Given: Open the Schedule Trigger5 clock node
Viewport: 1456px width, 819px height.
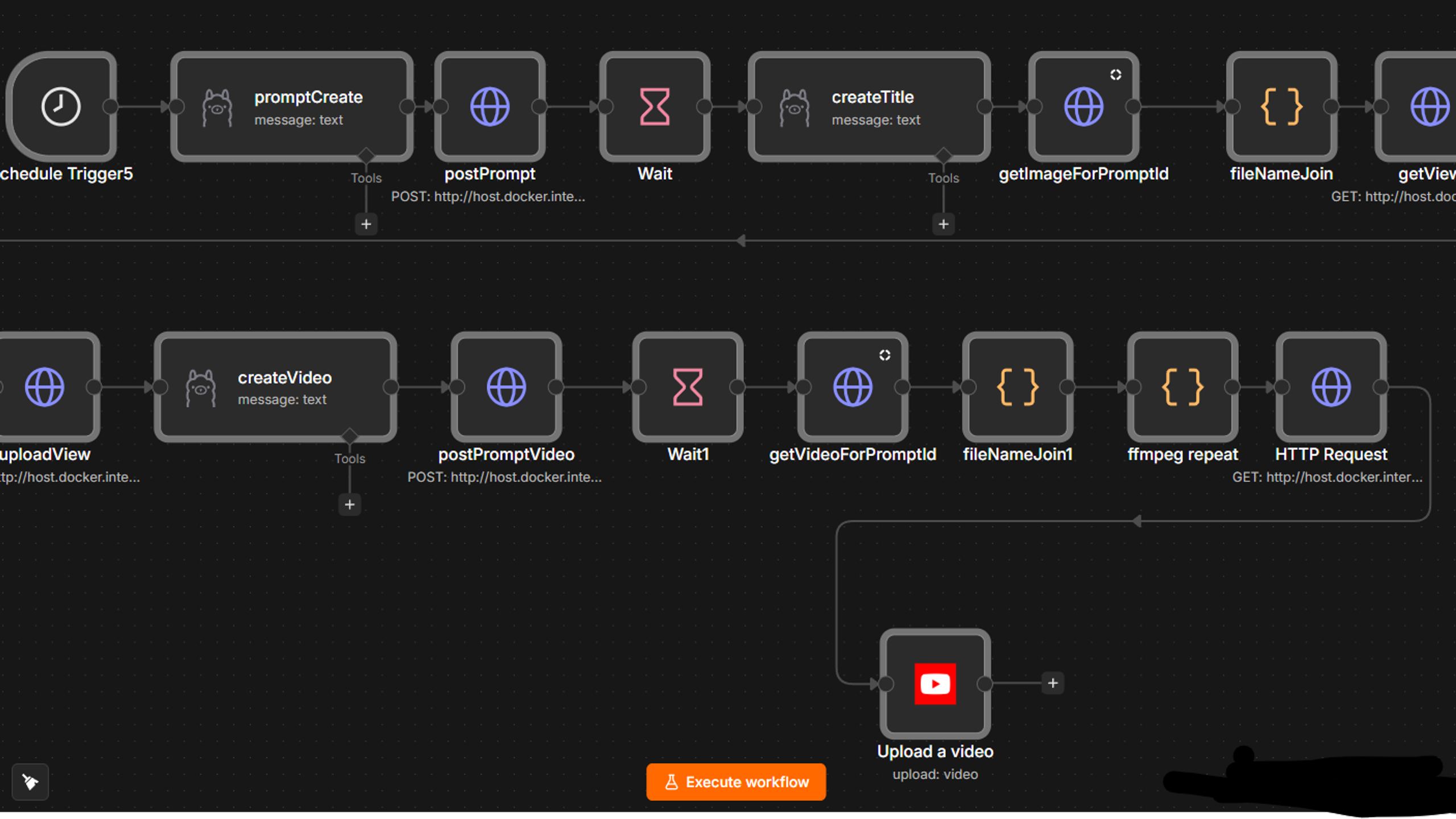Looking at the screenshot, I should 61,106.
